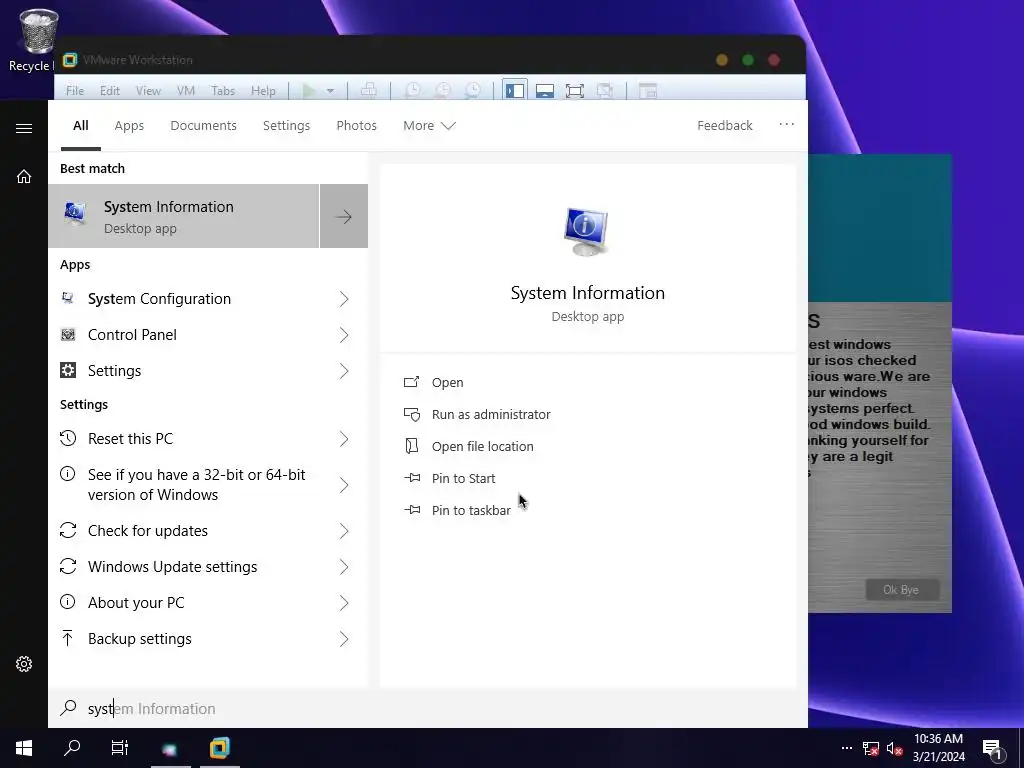Click VMware take snapshot clock icon

click(x=413, y=90)
